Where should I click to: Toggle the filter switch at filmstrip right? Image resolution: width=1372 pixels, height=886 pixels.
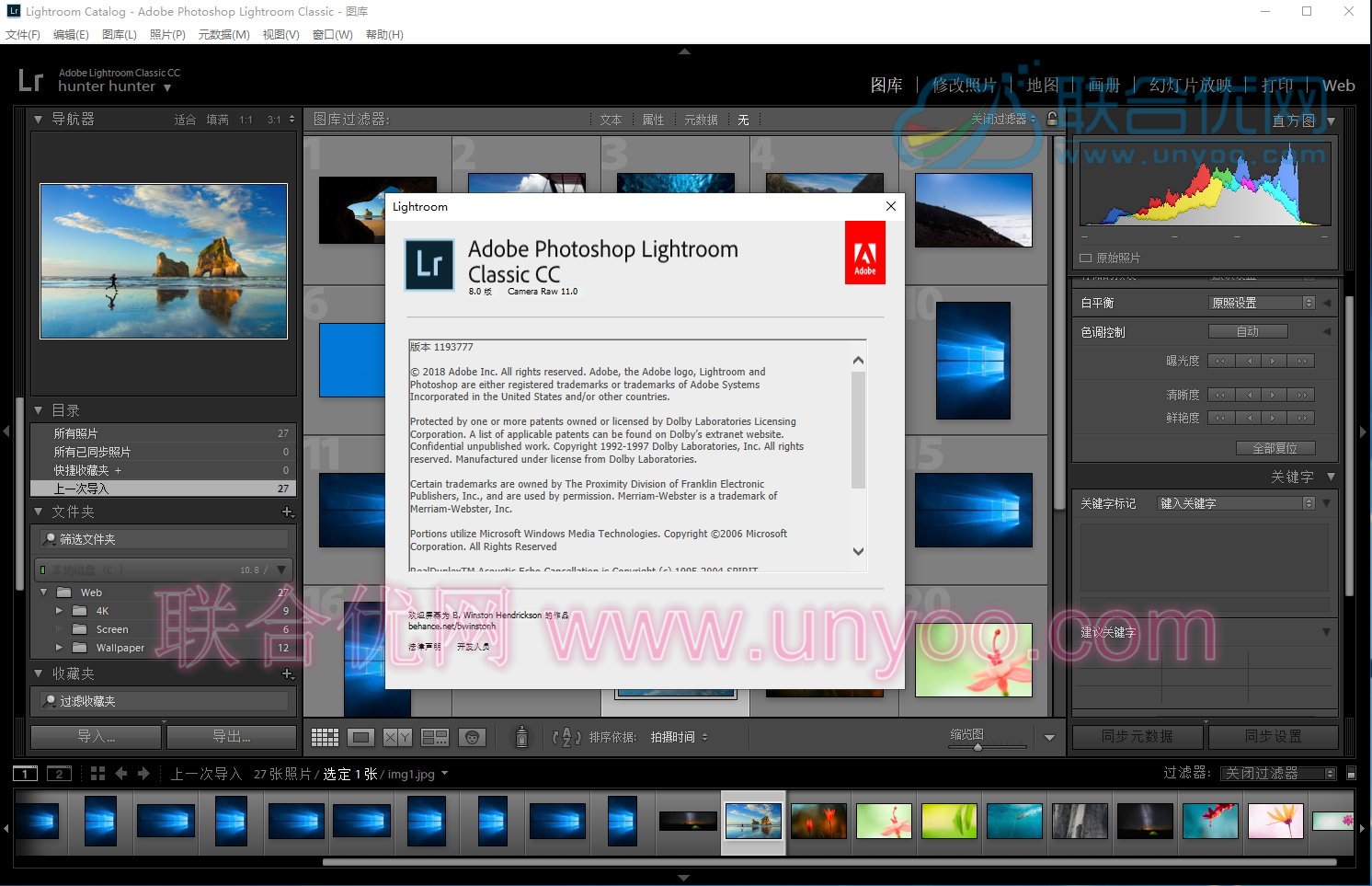[1351, 774]
